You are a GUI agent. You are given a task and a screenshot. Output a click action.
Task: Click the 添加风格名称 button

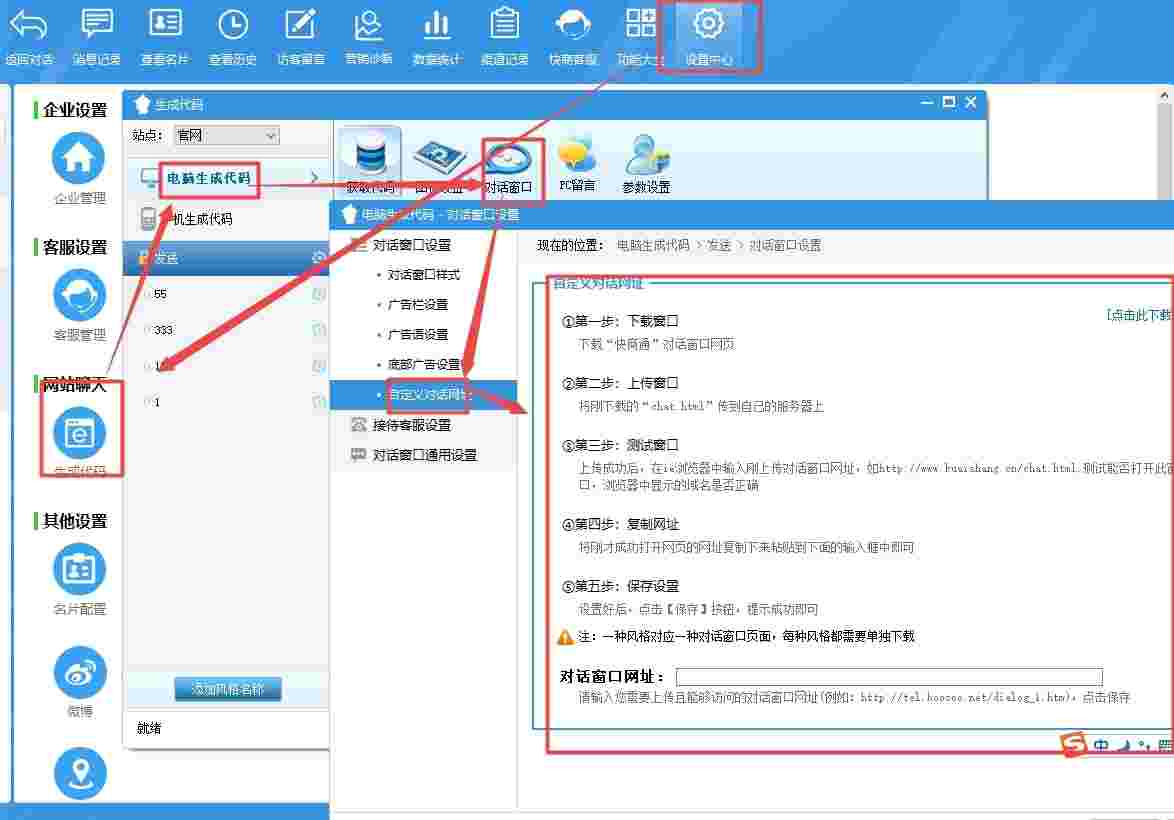[226, 689]
